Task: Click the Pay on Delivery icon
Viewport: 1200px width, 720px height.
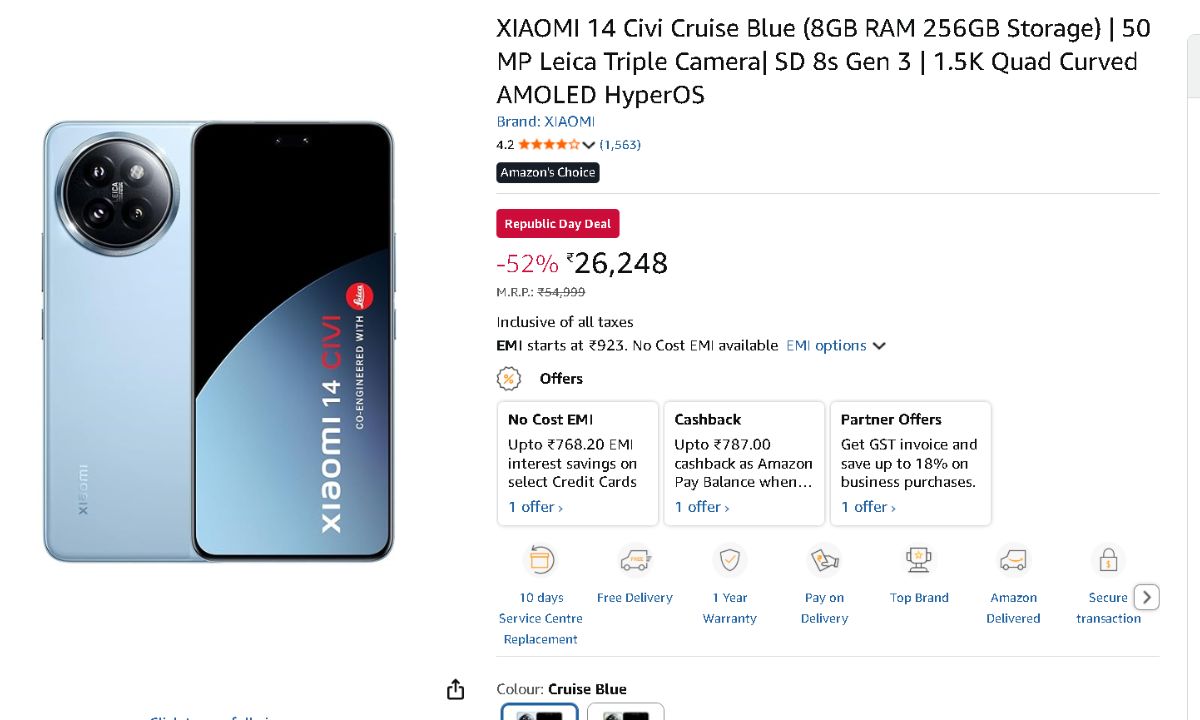Action: pyautogui.click(x=824, y=560)
